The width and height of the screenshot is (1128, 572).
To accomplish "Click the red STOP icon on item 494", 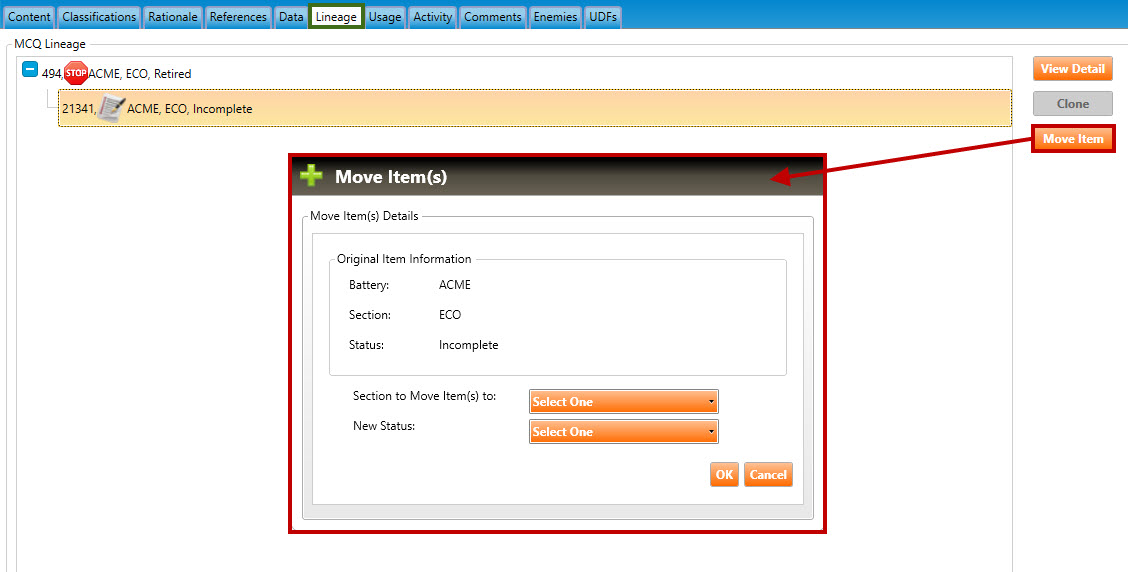I will point(76,73).
